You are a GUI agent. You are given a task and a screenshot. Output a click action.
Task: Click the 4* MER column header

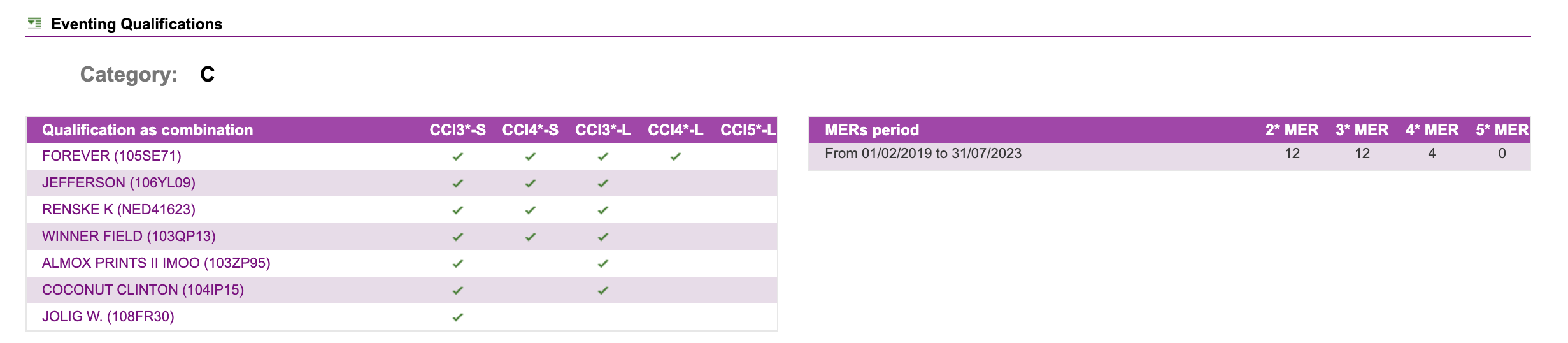point(1432,130)
